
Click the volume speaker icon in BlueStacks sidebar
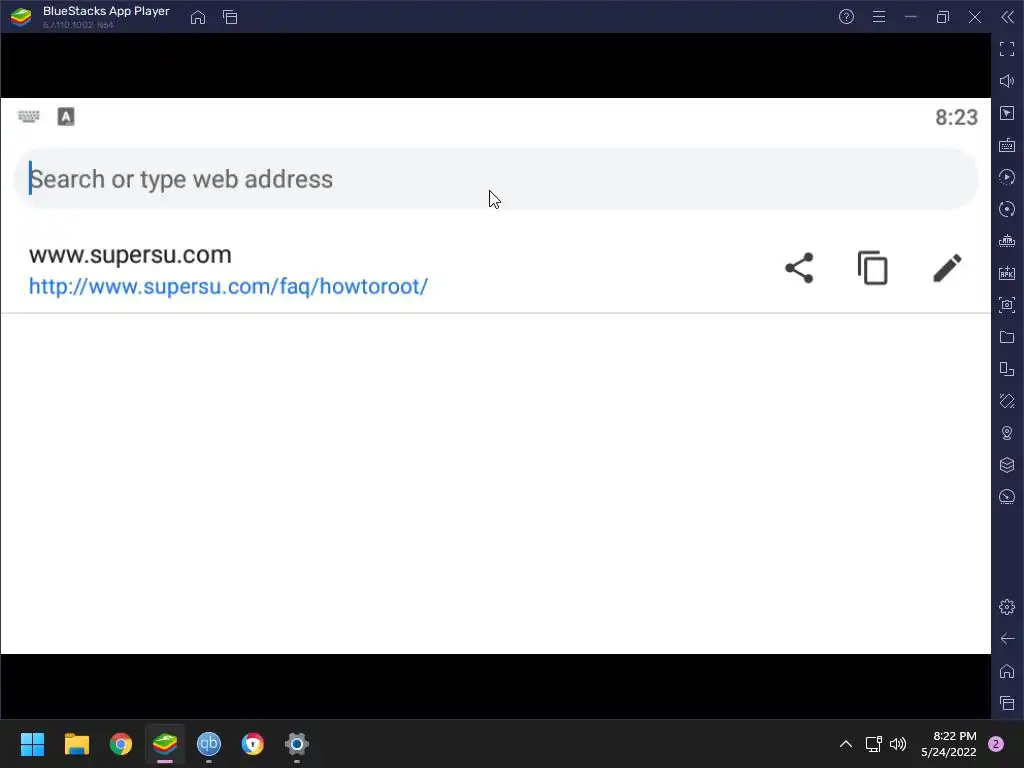coord(1007,81)
